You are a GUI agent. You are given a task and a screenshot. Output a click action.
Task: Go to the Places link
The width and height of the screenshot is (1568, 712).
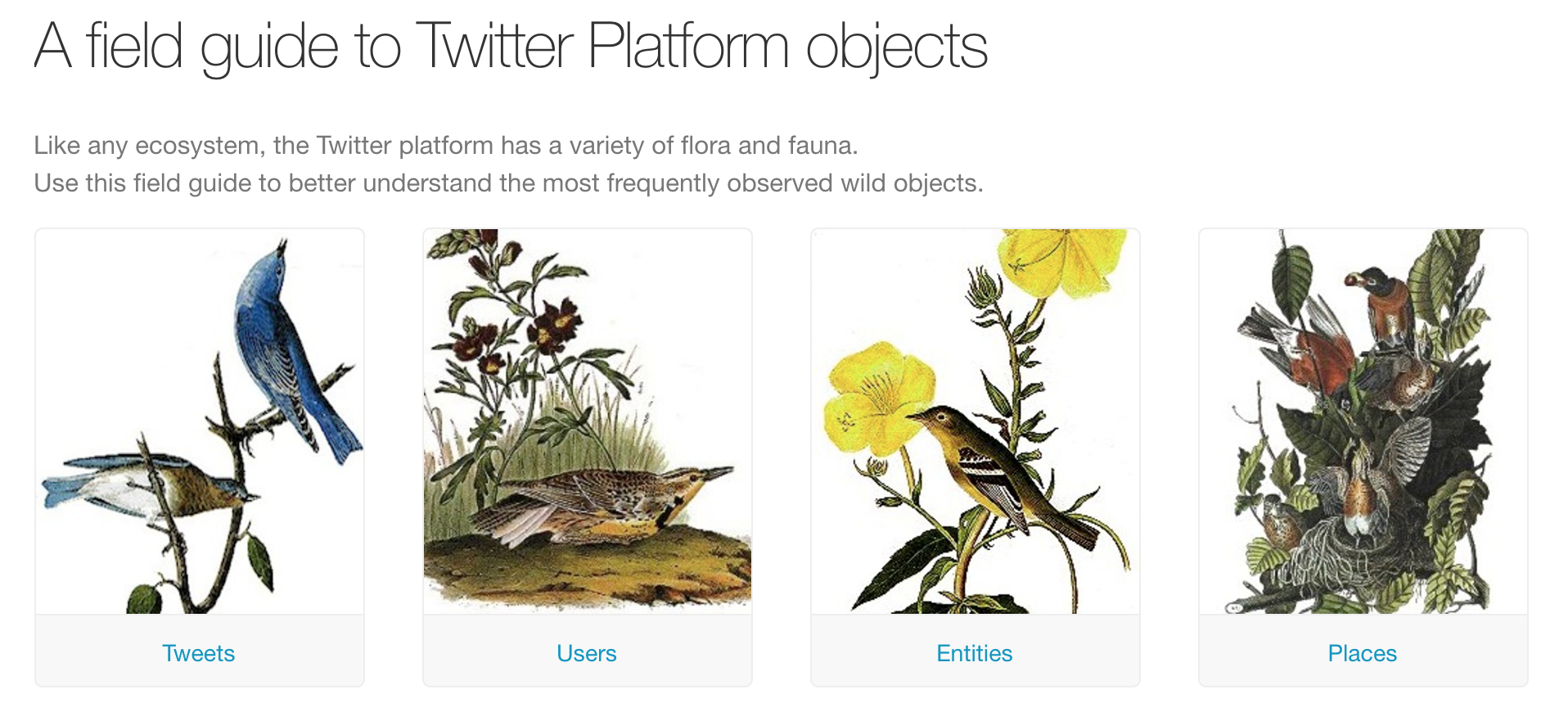point(1363,653)
